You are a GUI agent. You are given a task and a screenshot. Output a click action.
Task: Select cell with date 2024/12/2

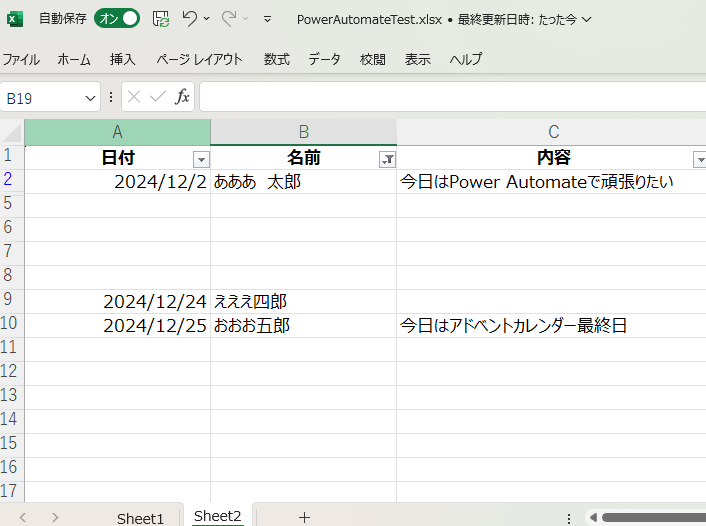click(118, 182)
